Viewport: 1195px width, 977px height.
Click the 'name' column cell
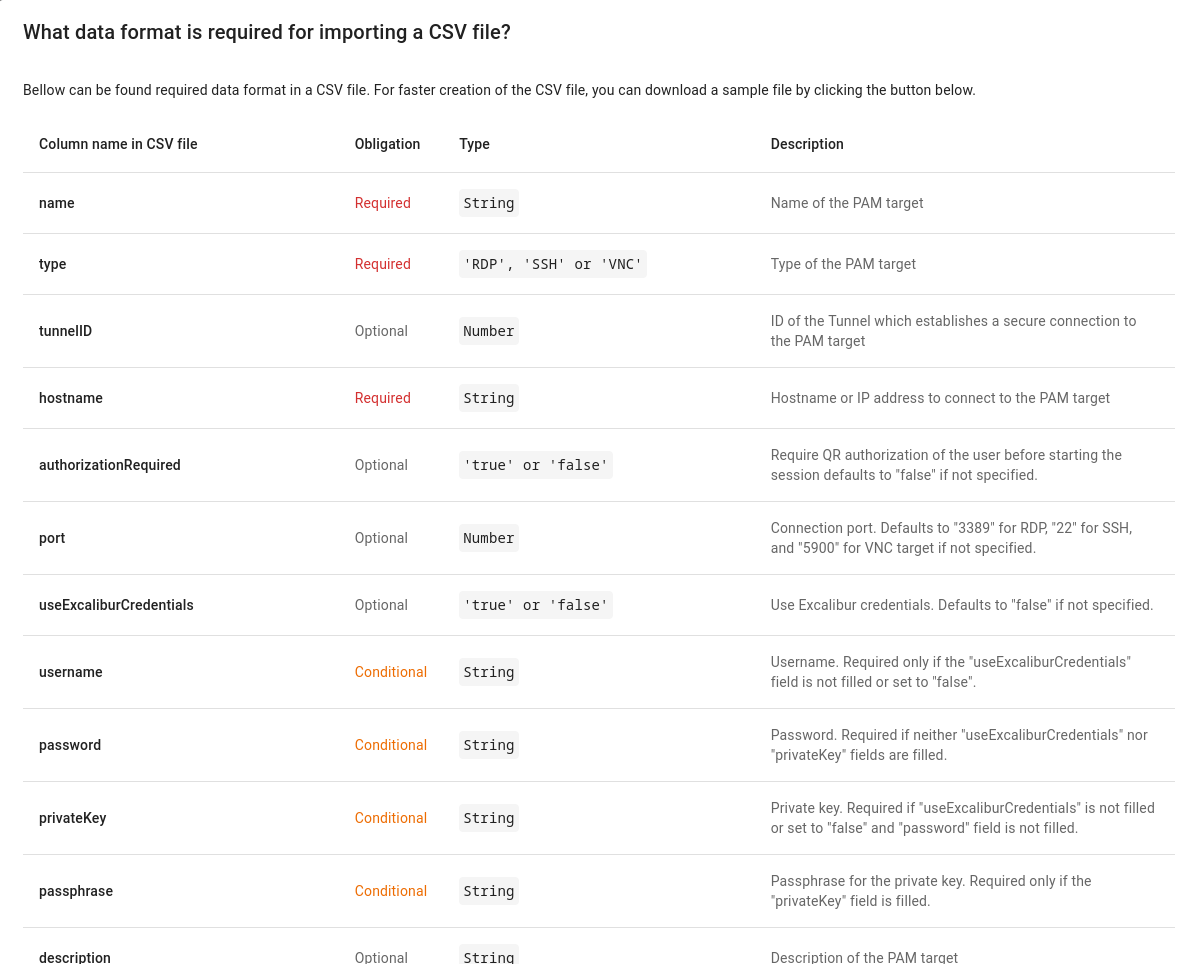coord(57,203)
